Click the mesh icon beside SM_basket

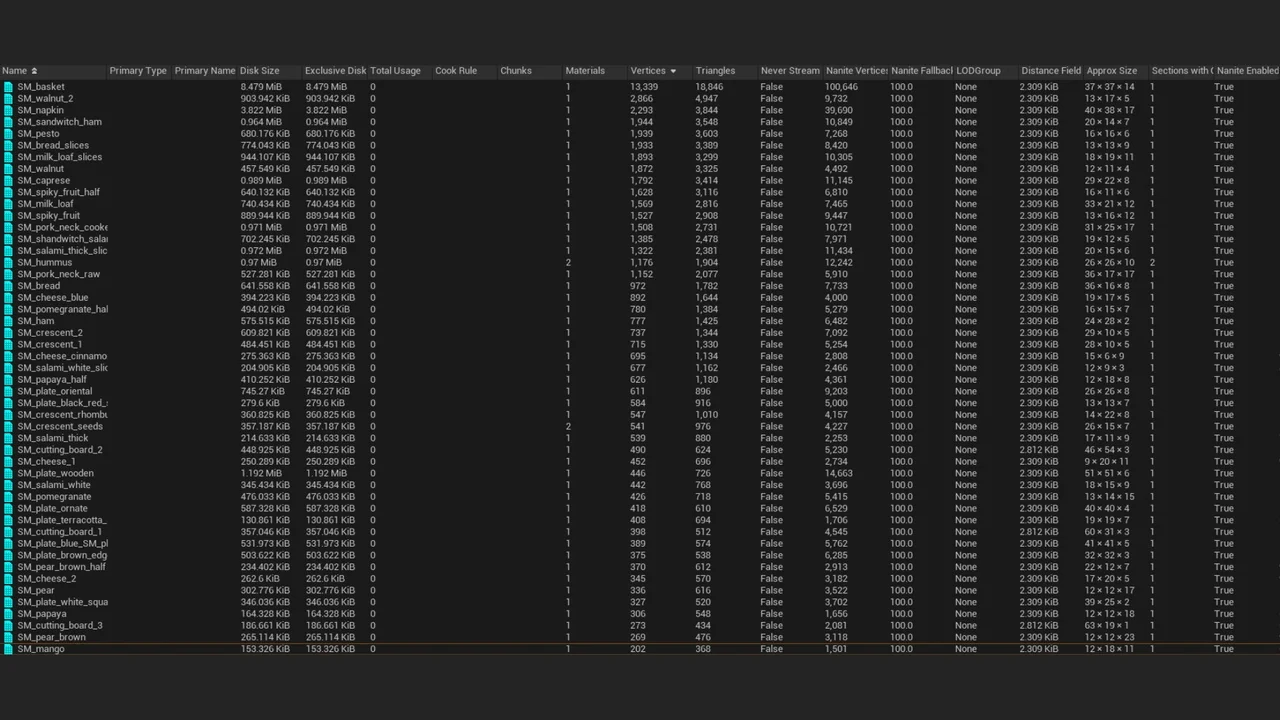[x=8, y=87]
